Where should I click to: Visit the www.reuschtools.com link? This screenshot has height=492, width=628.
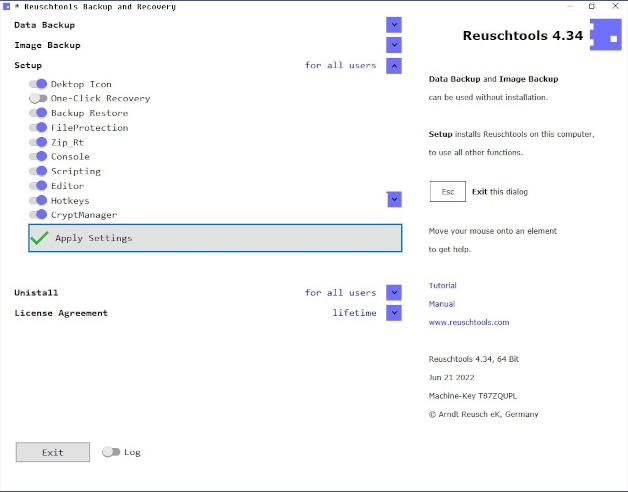click(469, 322)
